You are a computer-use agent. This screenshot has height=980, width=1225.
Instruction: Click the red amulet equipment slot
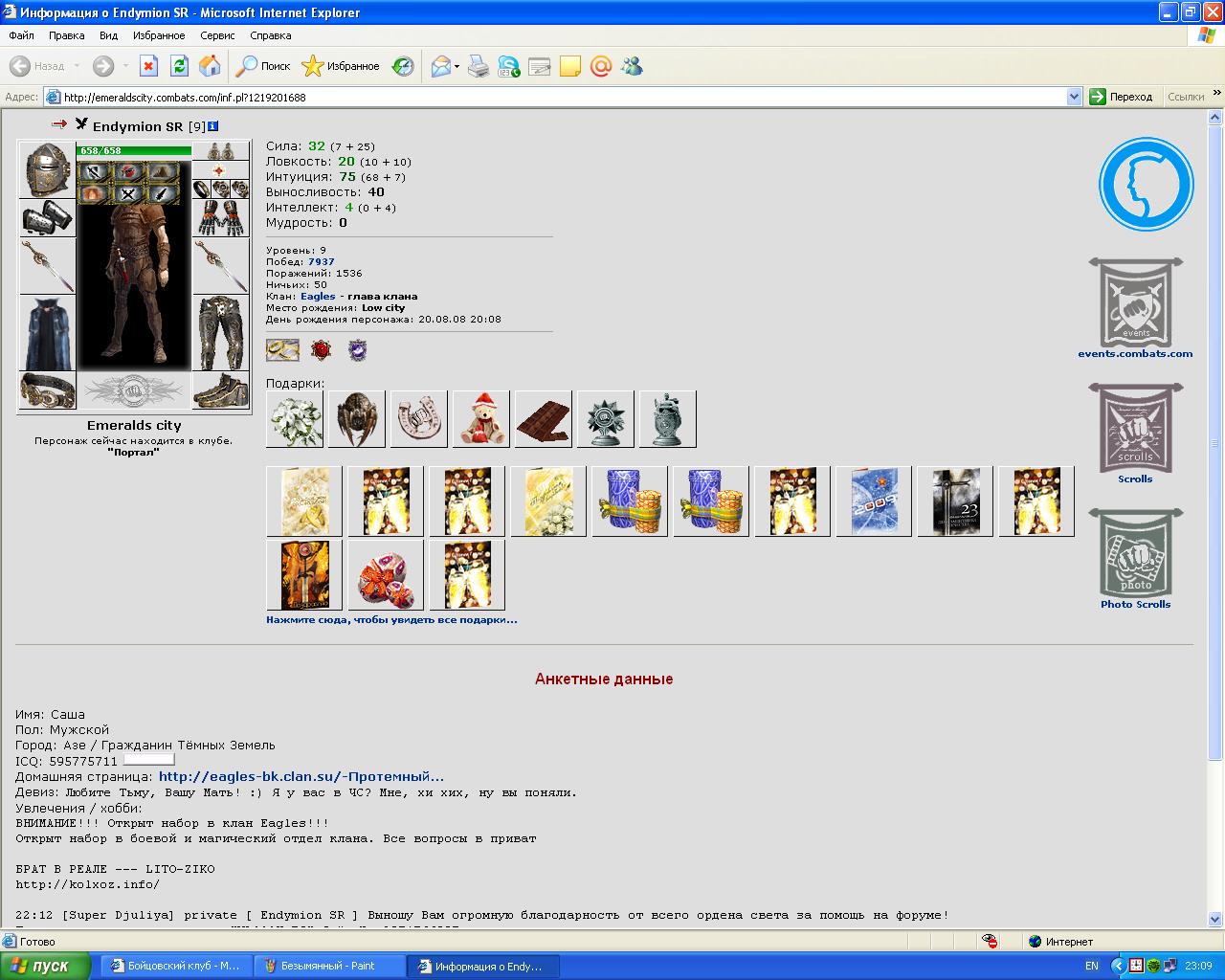tap(220, 170)
